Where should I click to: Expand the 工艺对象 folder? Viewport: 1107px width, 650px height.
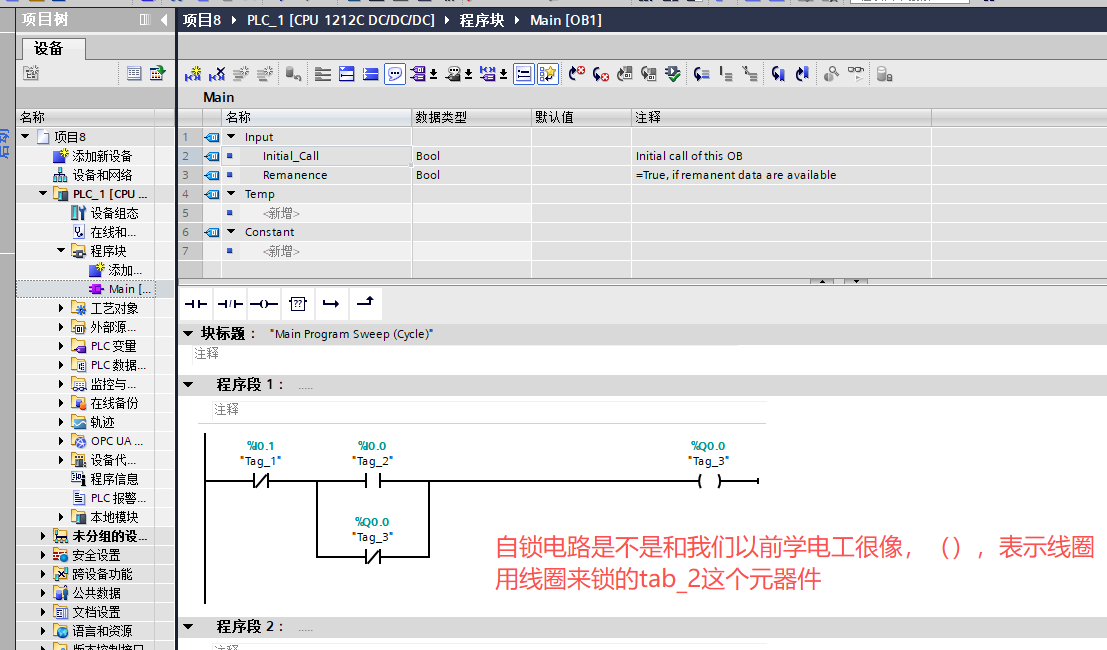click(x=61, y=308)
